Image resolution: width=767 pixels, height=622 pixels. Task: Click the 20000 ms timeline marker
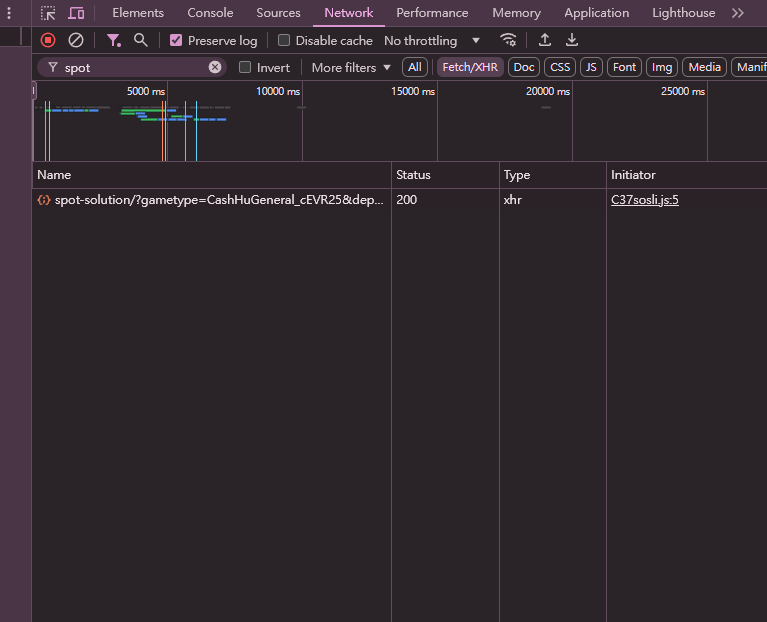(x=548, y=91)
